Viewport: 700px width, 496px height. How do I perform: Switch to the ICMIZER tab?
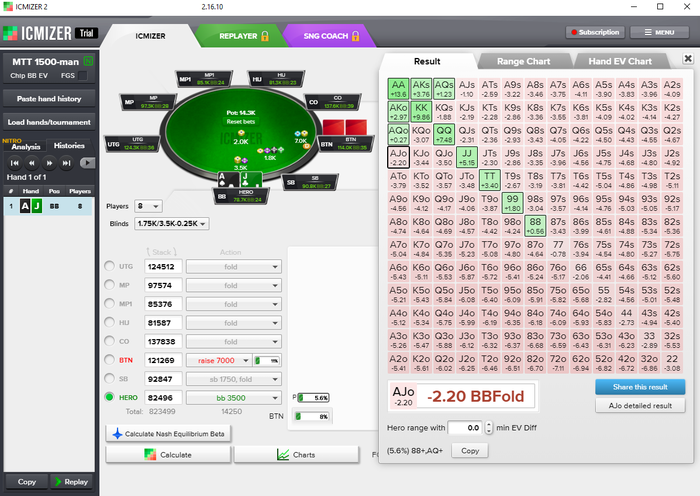[x=150, y=36]
